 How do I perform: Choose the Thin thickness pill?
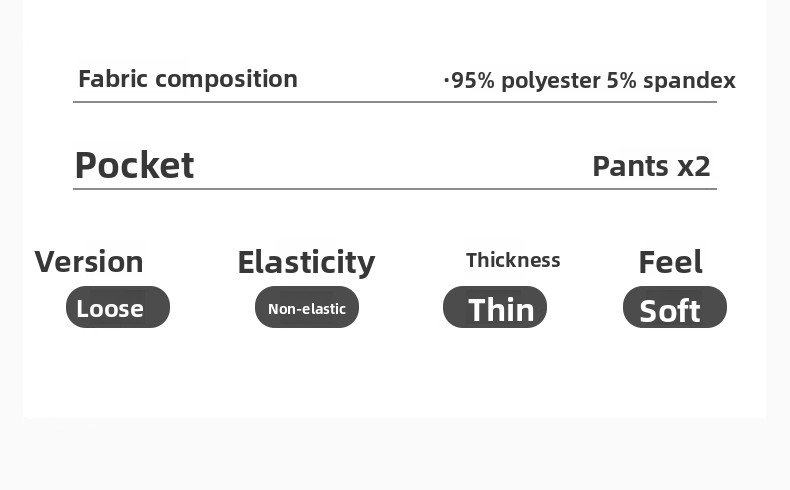tap(495, 308)
